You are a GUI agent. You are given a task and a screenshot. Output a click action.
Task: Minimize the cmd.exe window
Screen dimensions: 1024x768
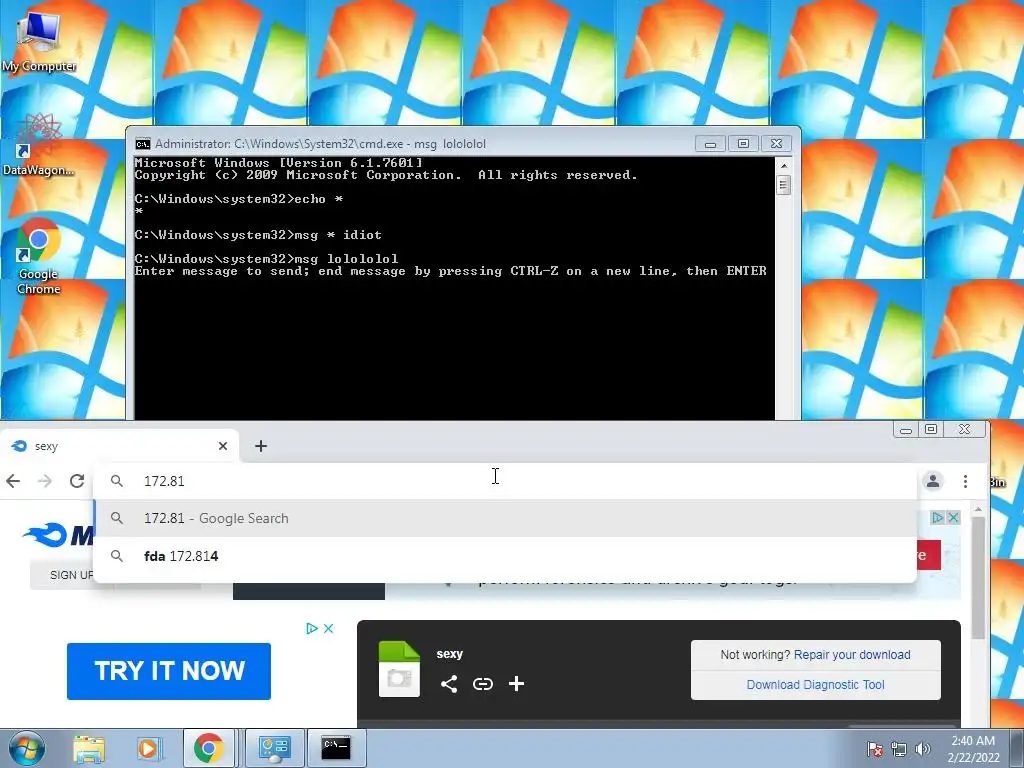click(711, 144)
